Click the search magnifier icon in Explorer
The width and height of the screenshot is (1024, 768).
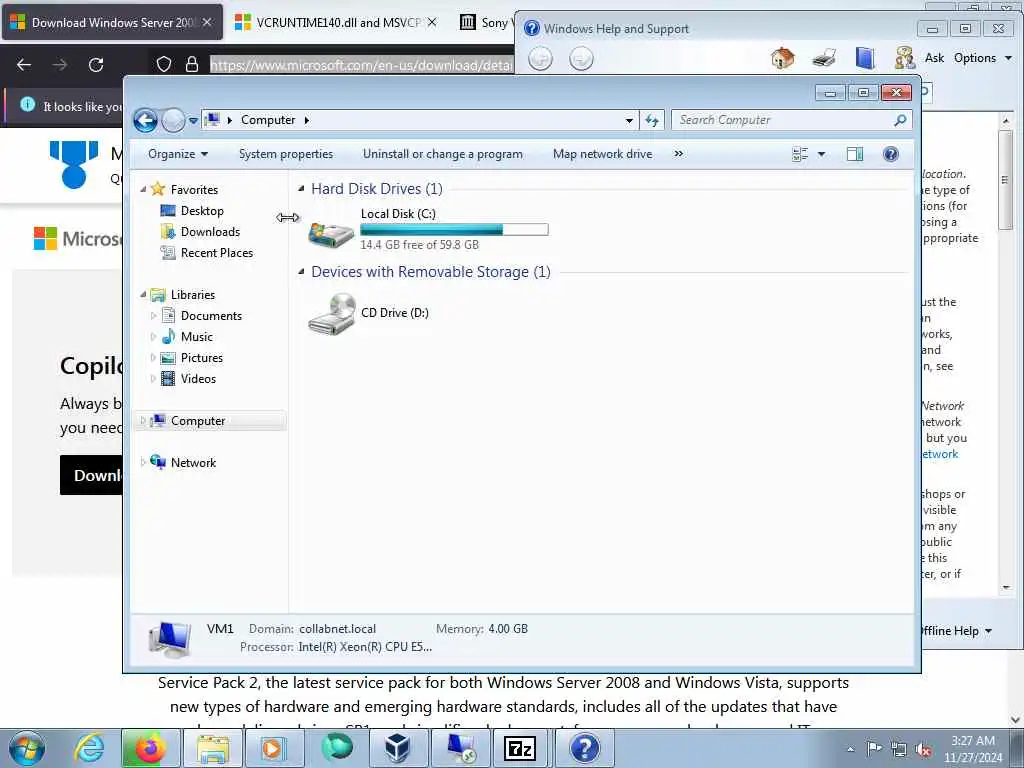(901, 120)
